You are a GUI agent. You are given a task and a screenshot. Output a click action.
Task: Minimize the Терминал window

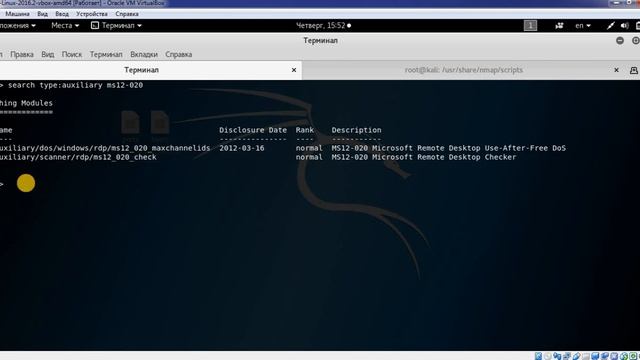(620, 40)
